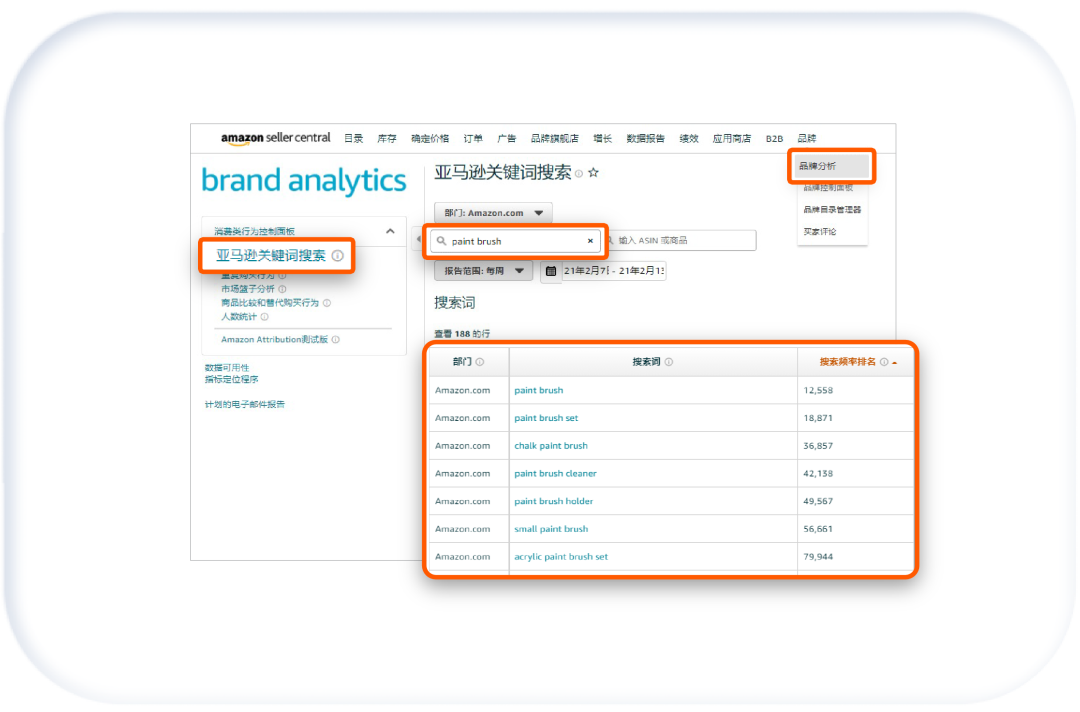Click info icon next to 商品比较和替代购买行为

[x=327, y=303]
